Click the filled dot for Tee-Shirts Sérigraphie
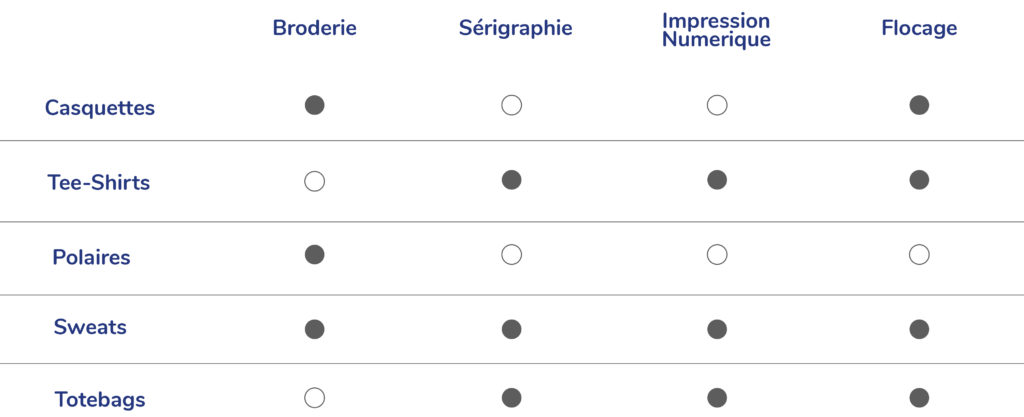 [x=511, y=180]
